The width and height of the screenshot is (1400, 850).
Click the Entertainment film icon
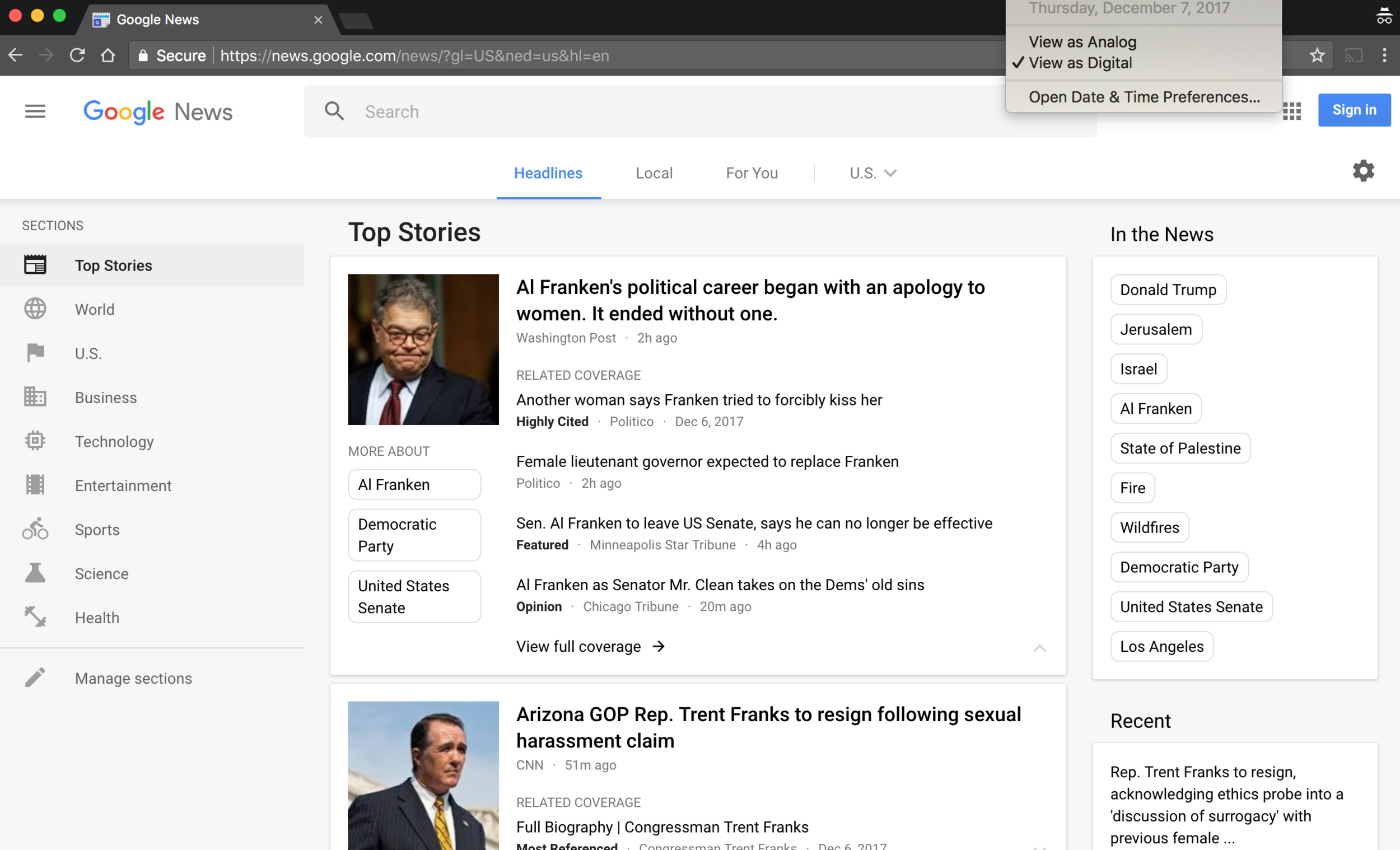tap(35, 485)
